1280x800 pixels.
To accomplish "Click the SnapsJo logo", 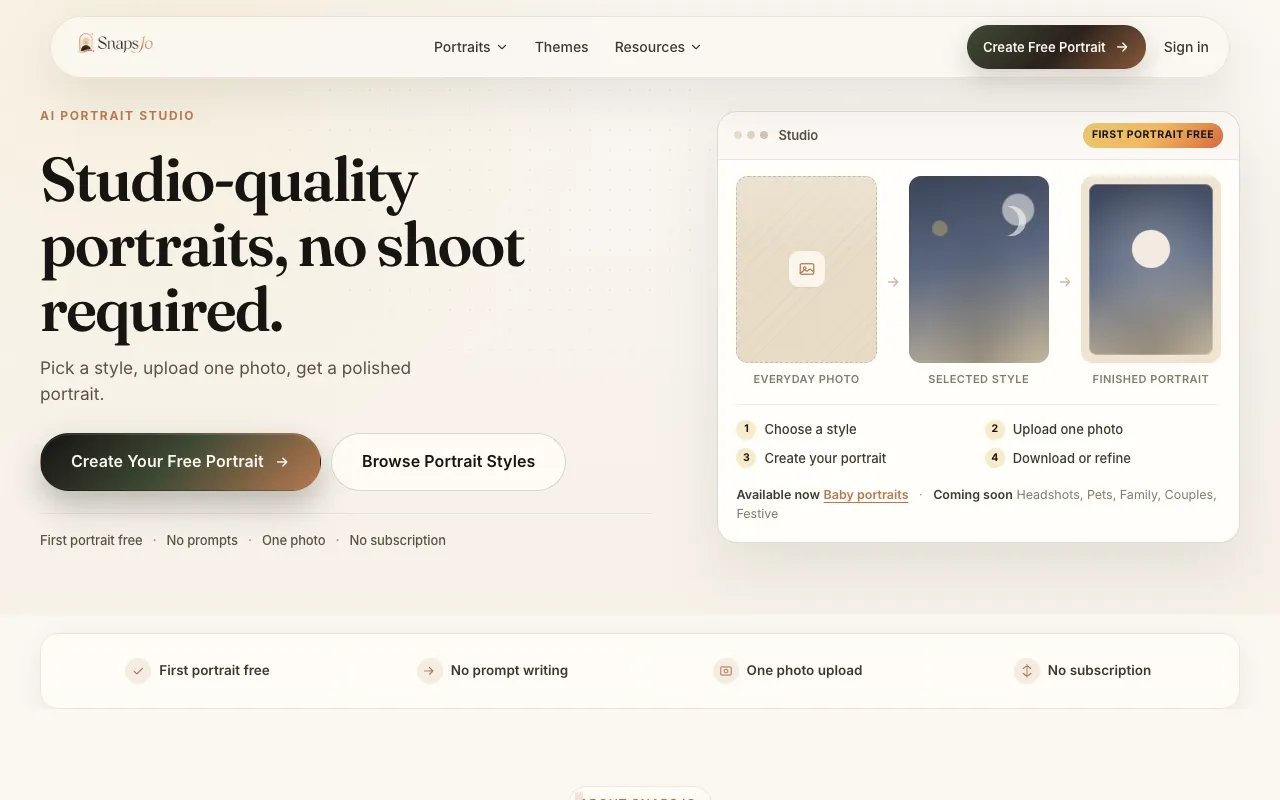I will click(x=116, y=44).
